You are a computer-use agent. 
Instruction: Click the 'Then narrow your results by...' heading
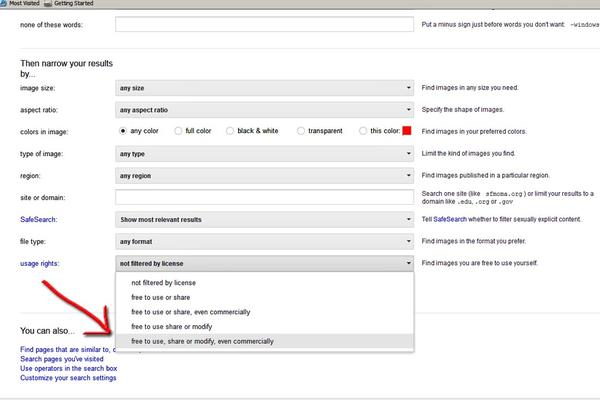pos(67,69)
